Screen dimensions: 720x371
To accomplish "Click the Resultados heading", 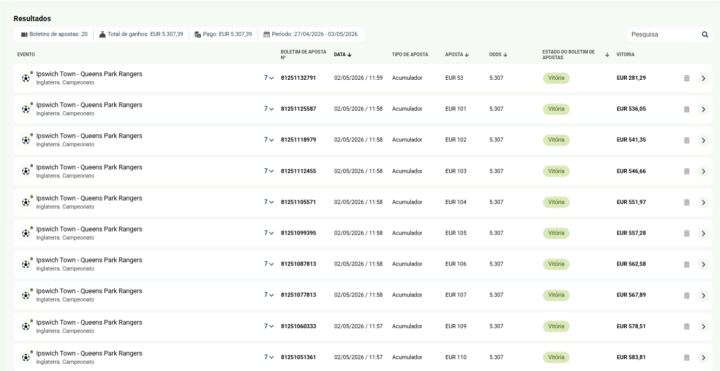I will click(x=32, y=19).
